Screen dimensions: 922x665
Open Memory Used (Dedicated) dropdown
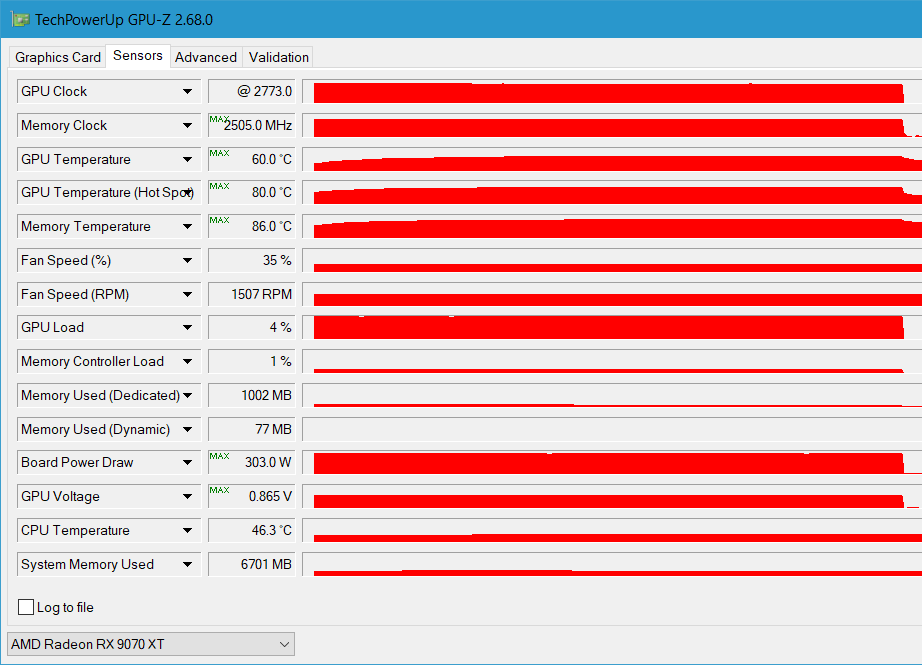pos(187,396)
